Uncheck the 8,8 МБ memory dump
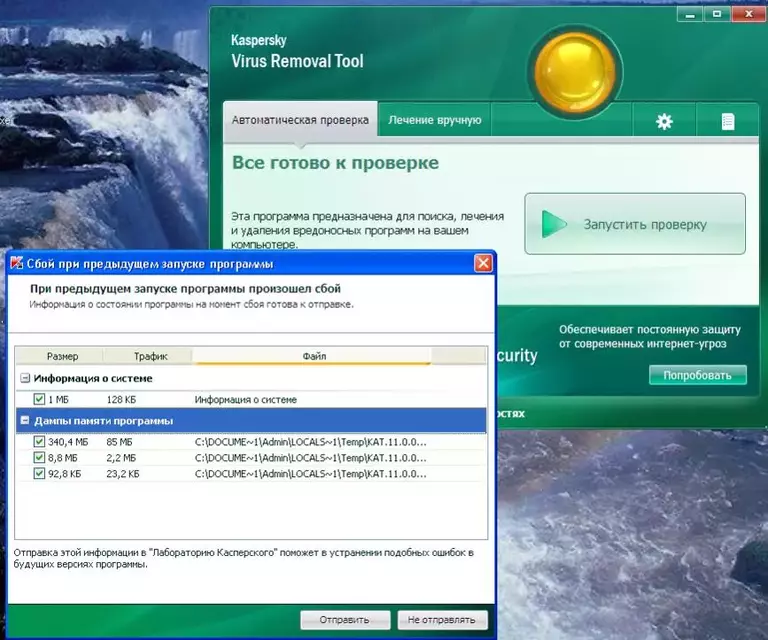The image size is (768, 640). click(x=39, y=458)
